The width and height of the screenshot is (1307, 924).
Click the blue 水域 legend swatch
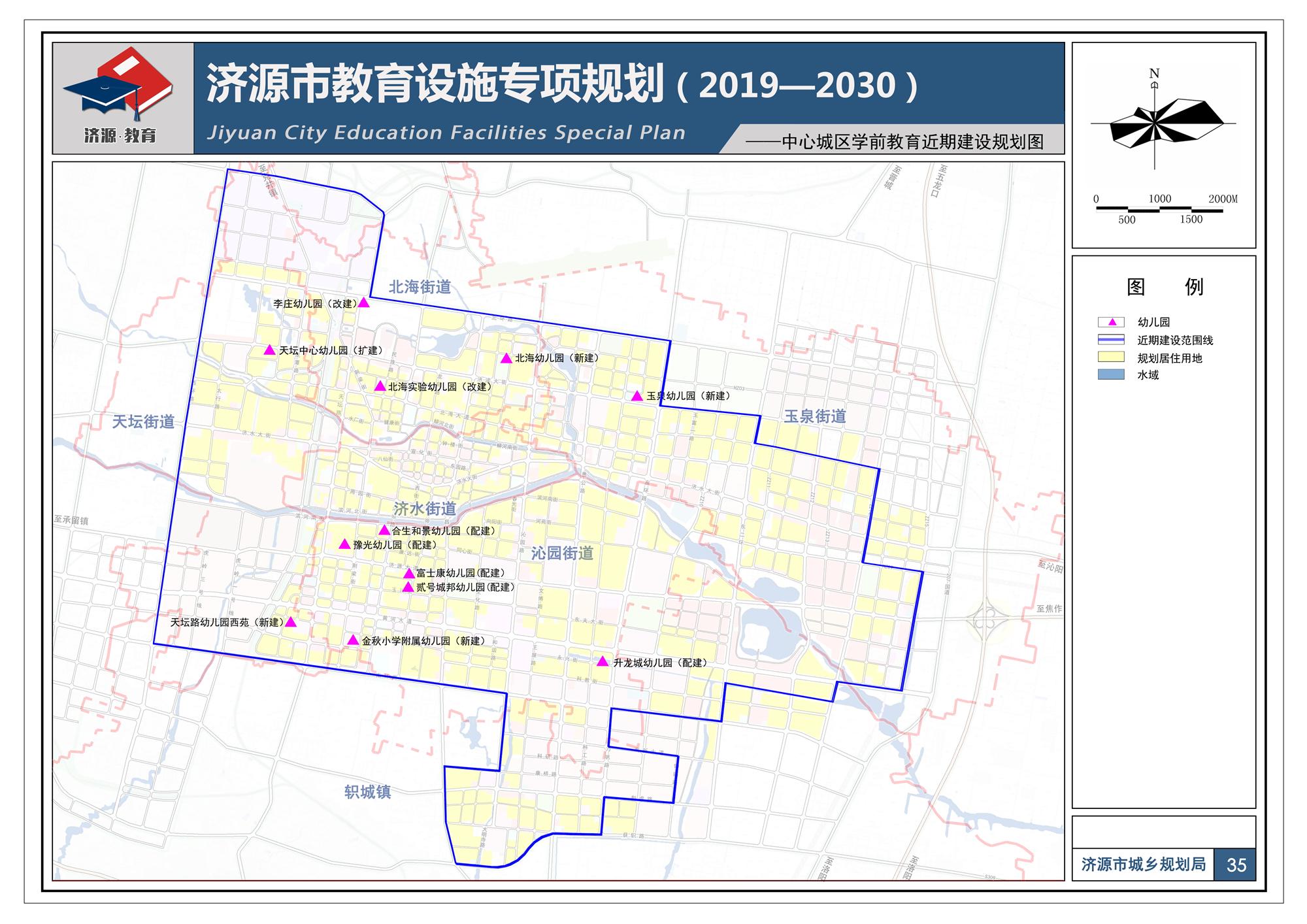click(x=1111, y=374)
